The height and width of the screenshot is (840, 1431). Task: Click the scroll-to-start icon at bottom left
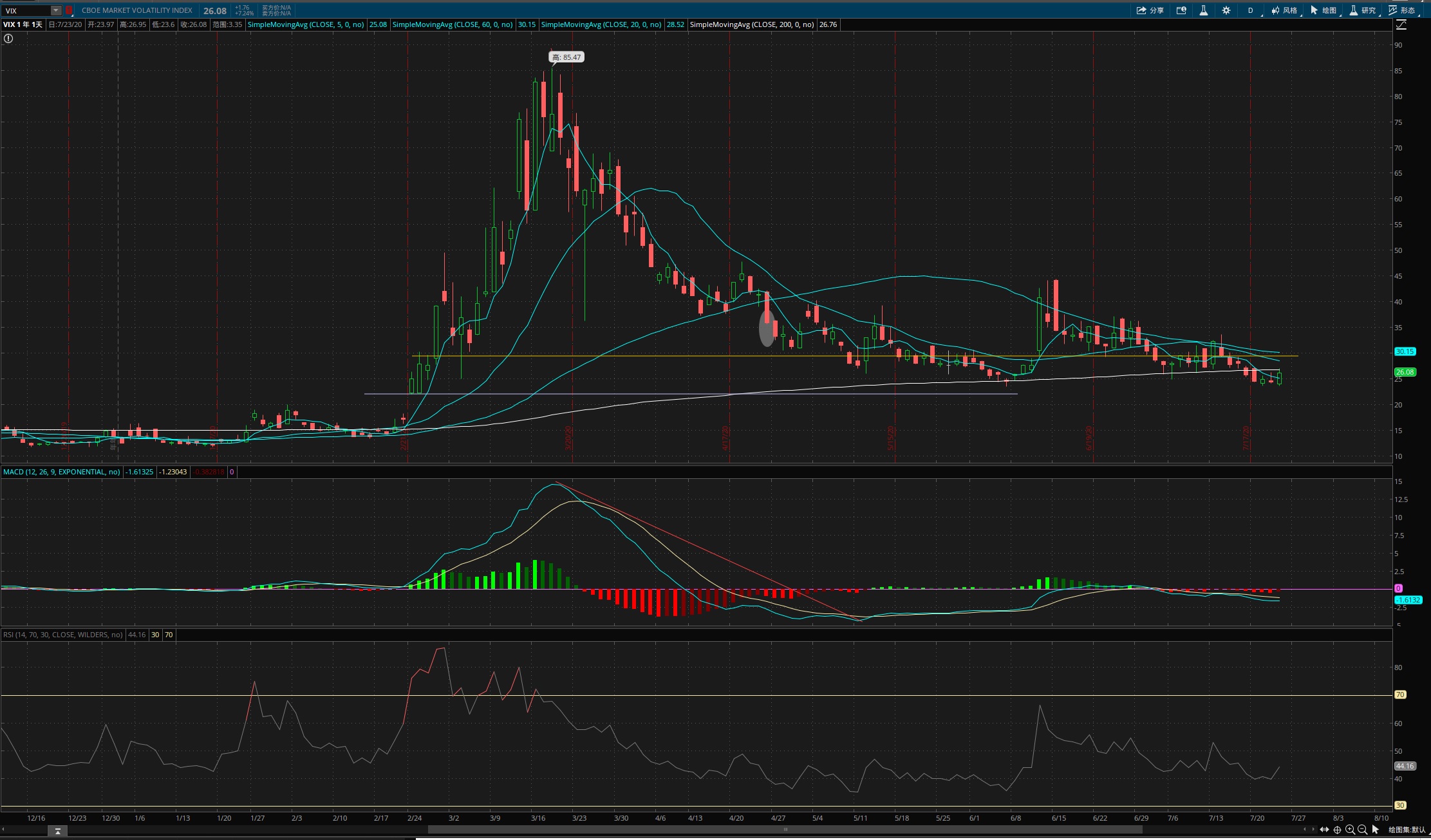57,832
